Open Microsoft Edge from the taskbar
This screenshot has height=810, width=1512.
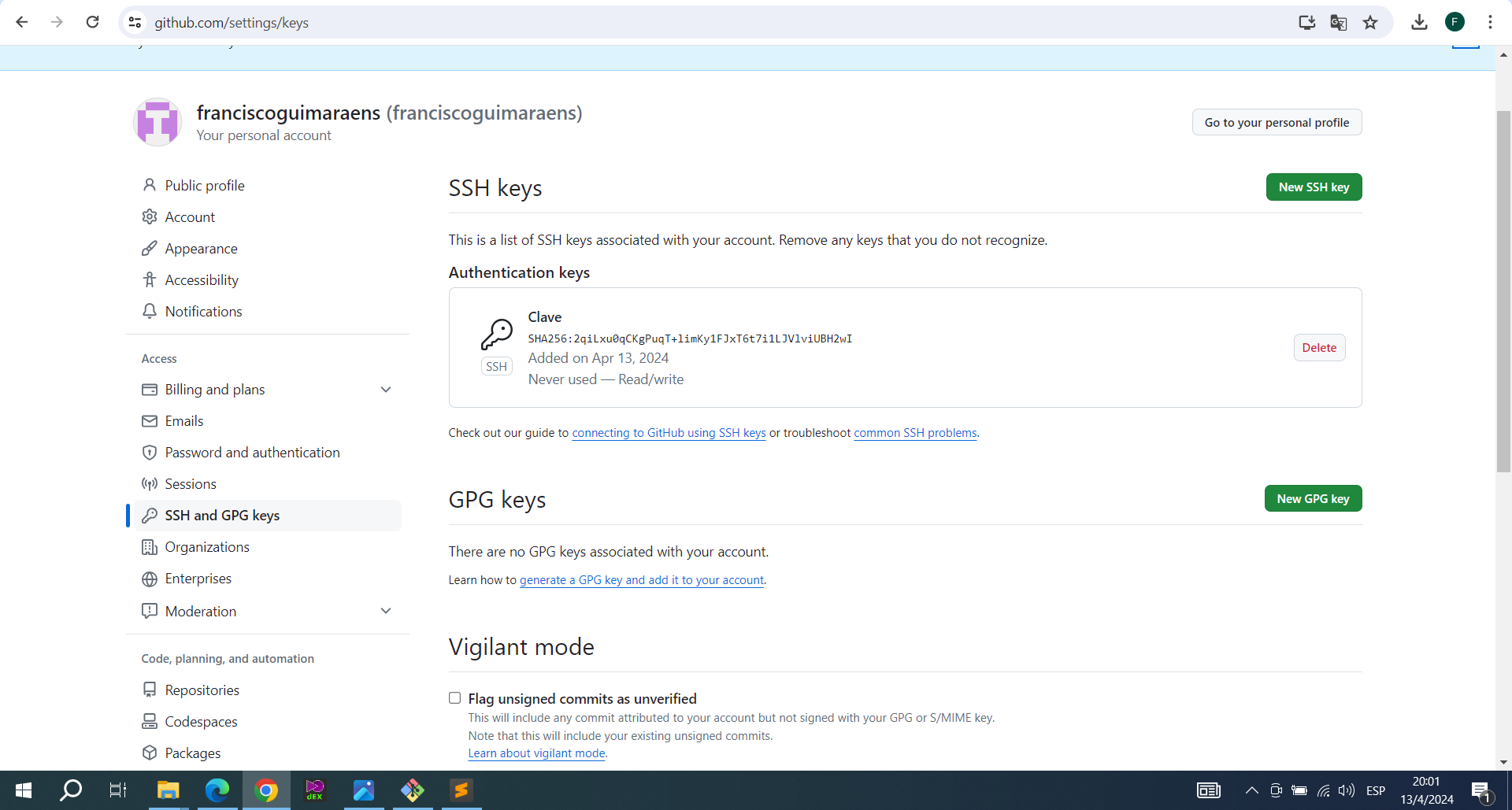point(217,790)
